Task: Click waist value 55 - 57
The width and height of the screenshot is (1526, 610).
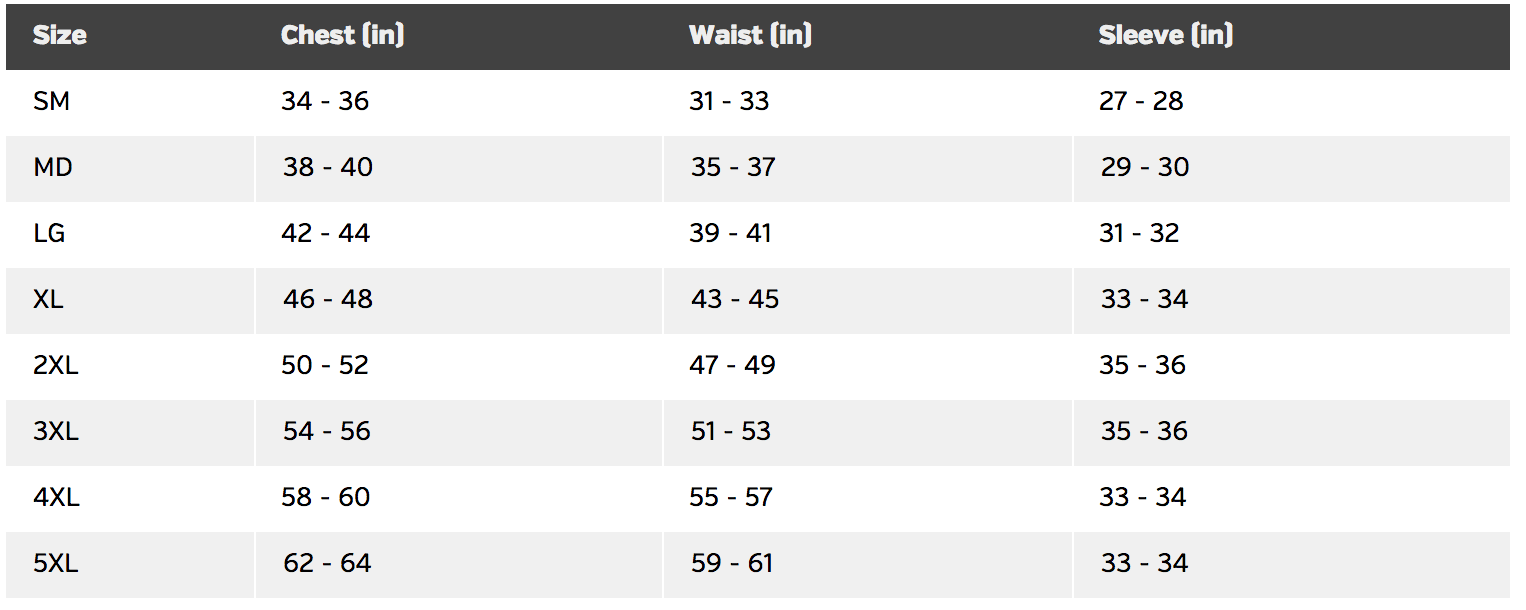Action: 731,497
